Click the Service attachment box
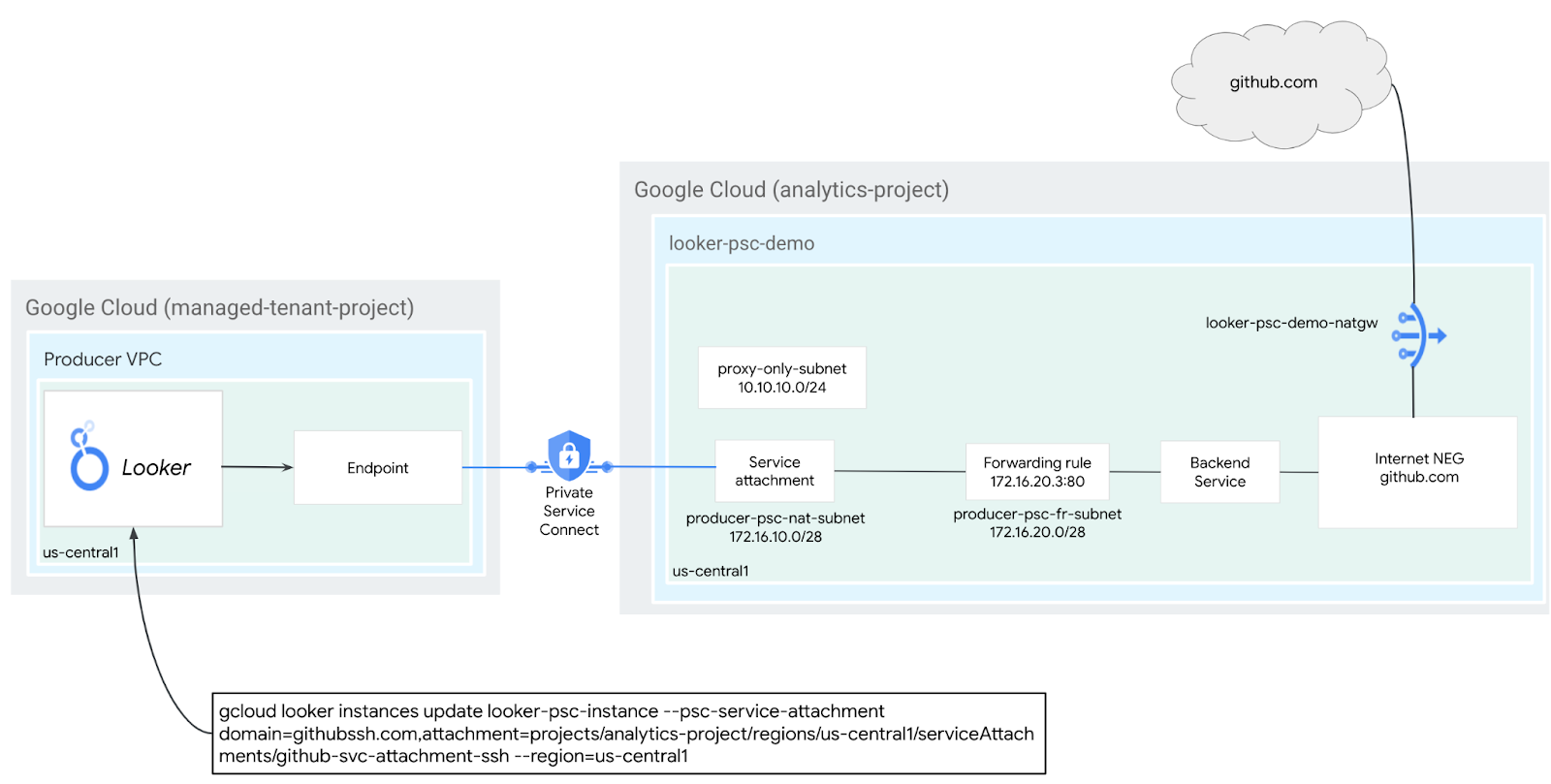The width and height of the screenshot is (1551, 784). (x=774, y=471)
